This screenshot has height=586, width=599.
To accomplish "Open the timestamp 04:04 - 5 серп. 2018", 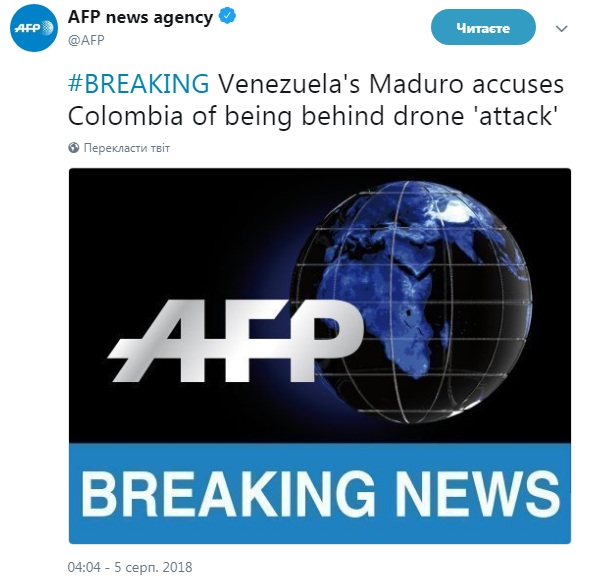I will point(130,567).
